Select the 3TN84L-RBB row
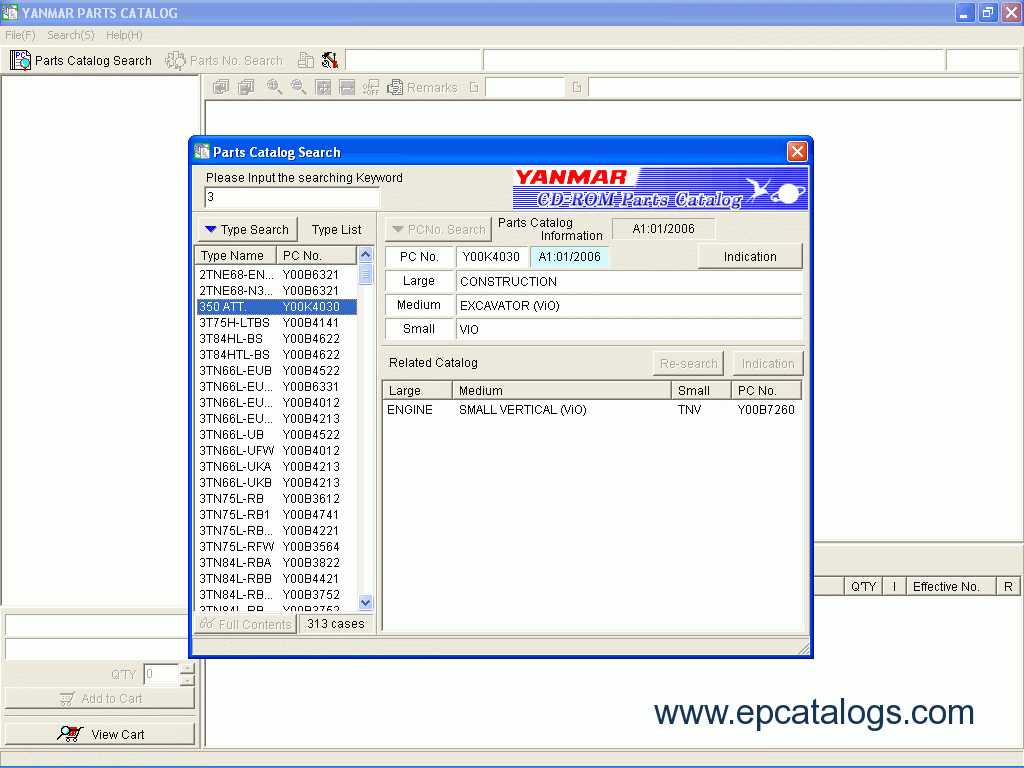The width and height of the screenshot is (1024, 768). pos(277,579)
